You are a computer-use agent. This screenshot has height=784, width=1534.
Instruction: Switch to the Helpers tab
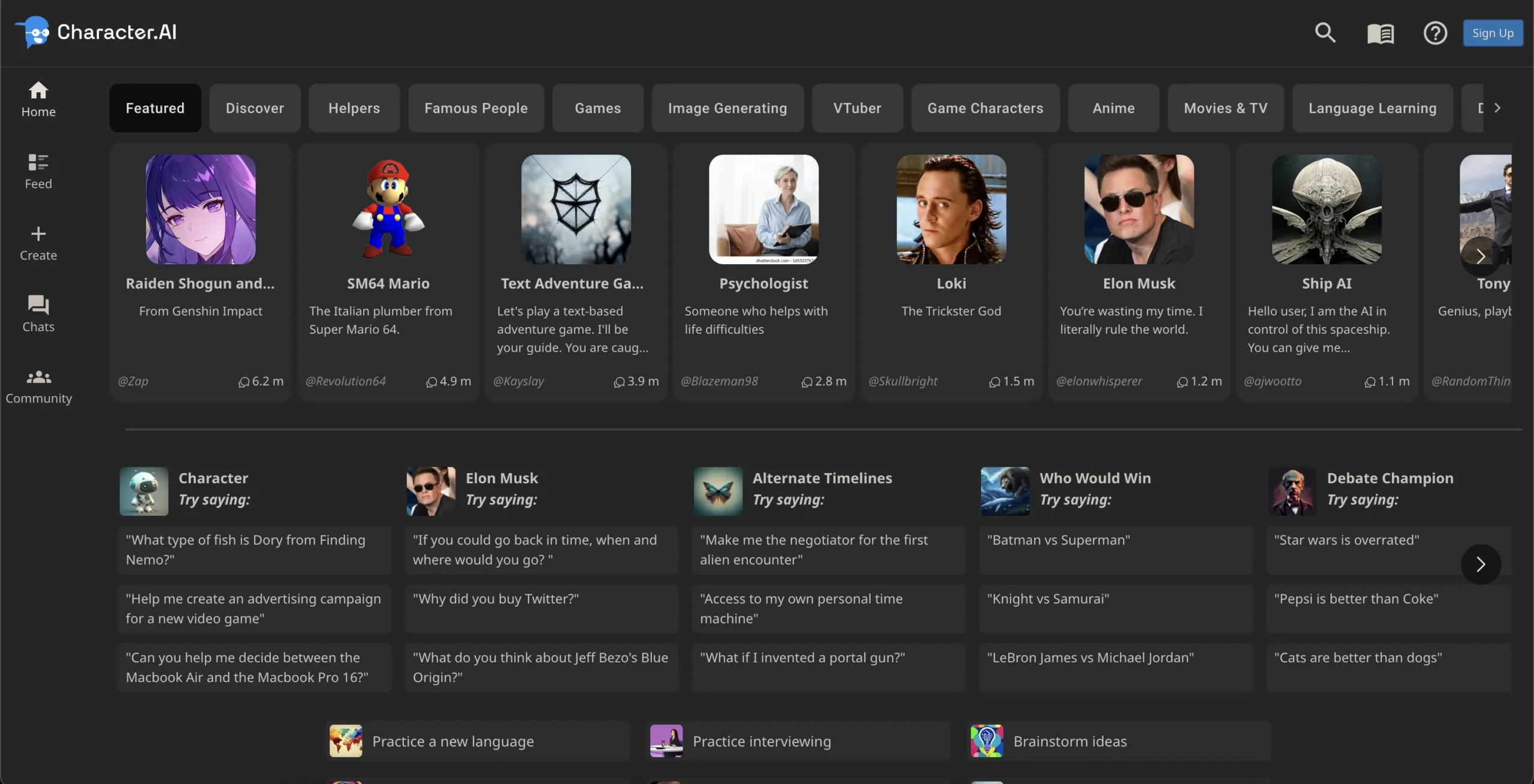pos(354,108)
